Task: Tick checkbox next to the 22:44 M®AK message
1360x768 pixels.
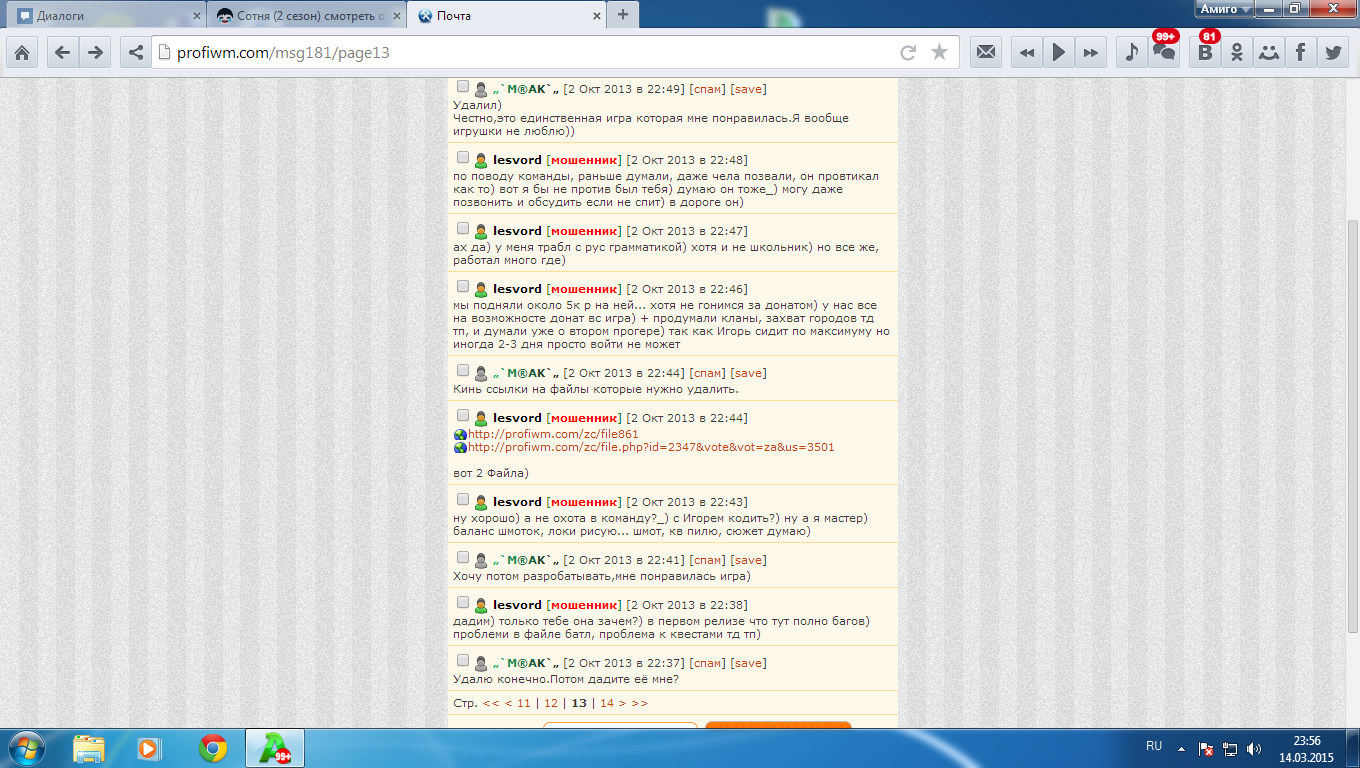Action: click(x=463, y=371)
